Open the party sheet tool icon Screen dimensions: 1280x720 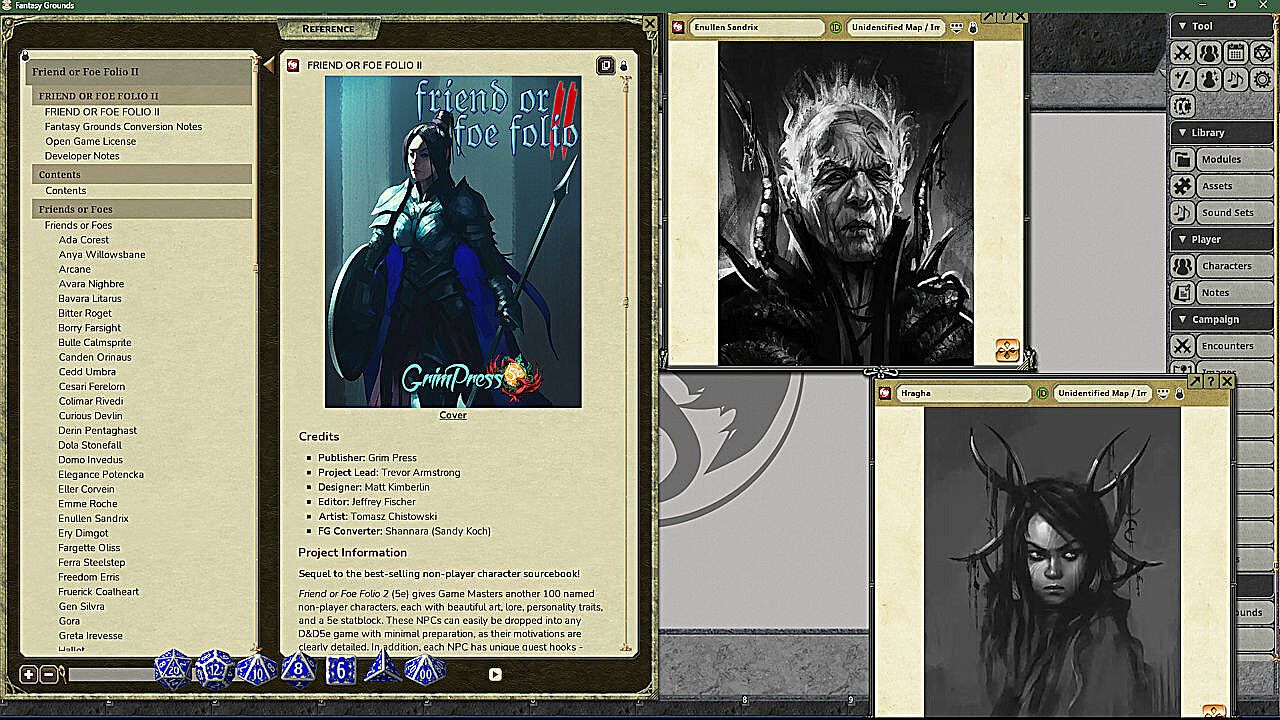coord(1209,53)
